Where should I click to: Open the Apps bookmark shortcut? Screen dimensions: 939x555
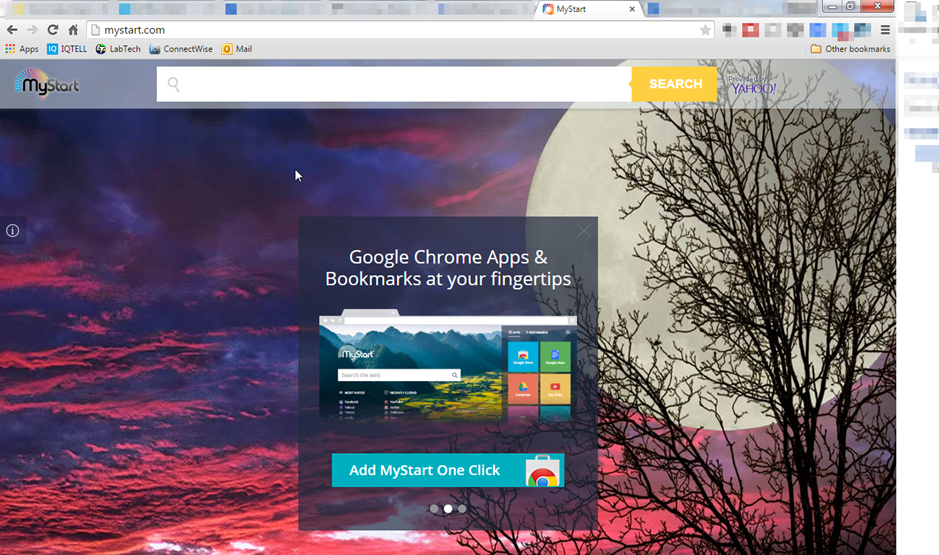(22, 49)
